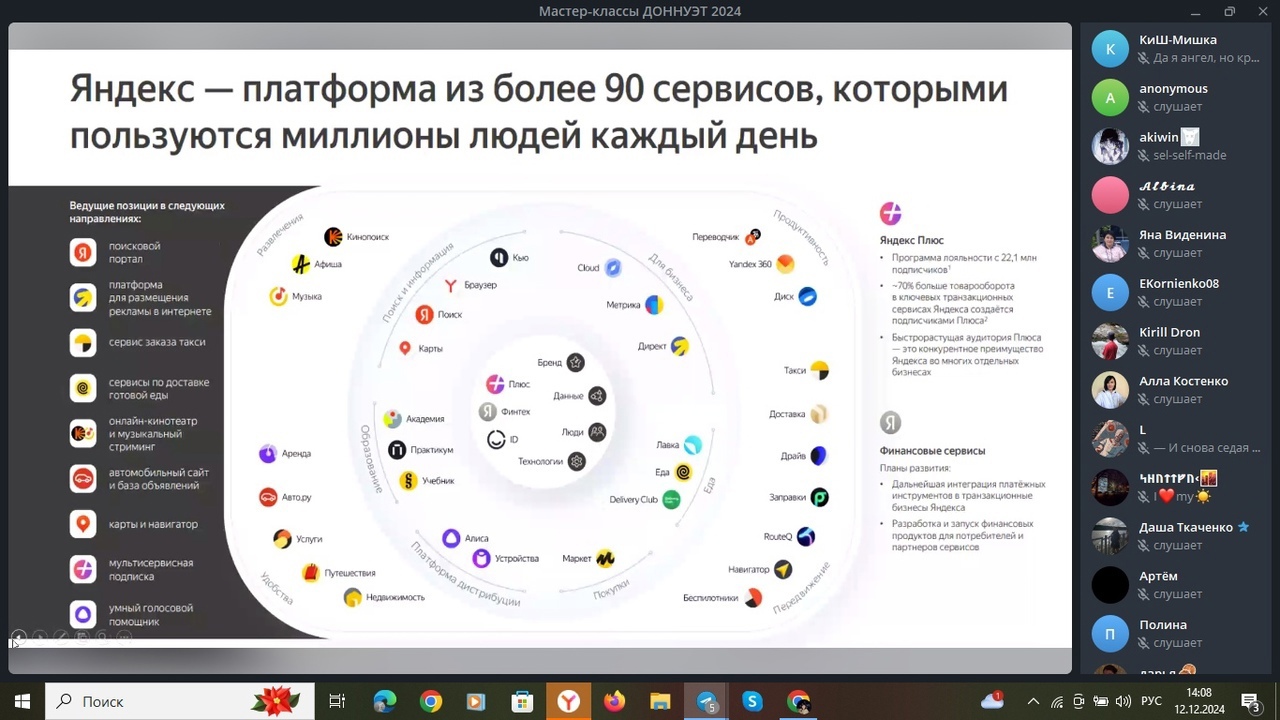
Task: Click the Финансовые сервисы heading on the slide
Action: point(932,451)
